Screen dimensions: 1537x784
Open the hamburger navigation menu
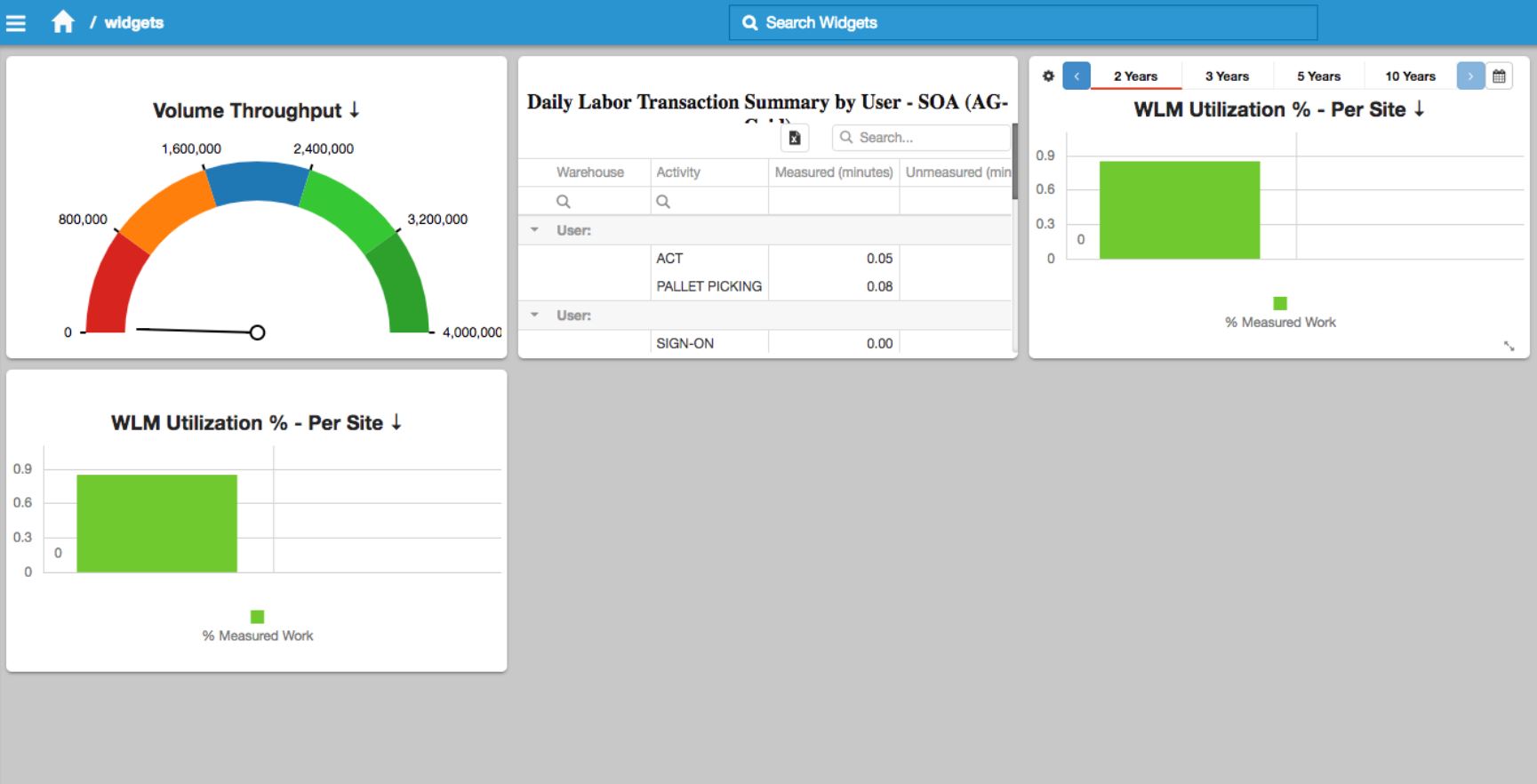(x=16, y=23)
